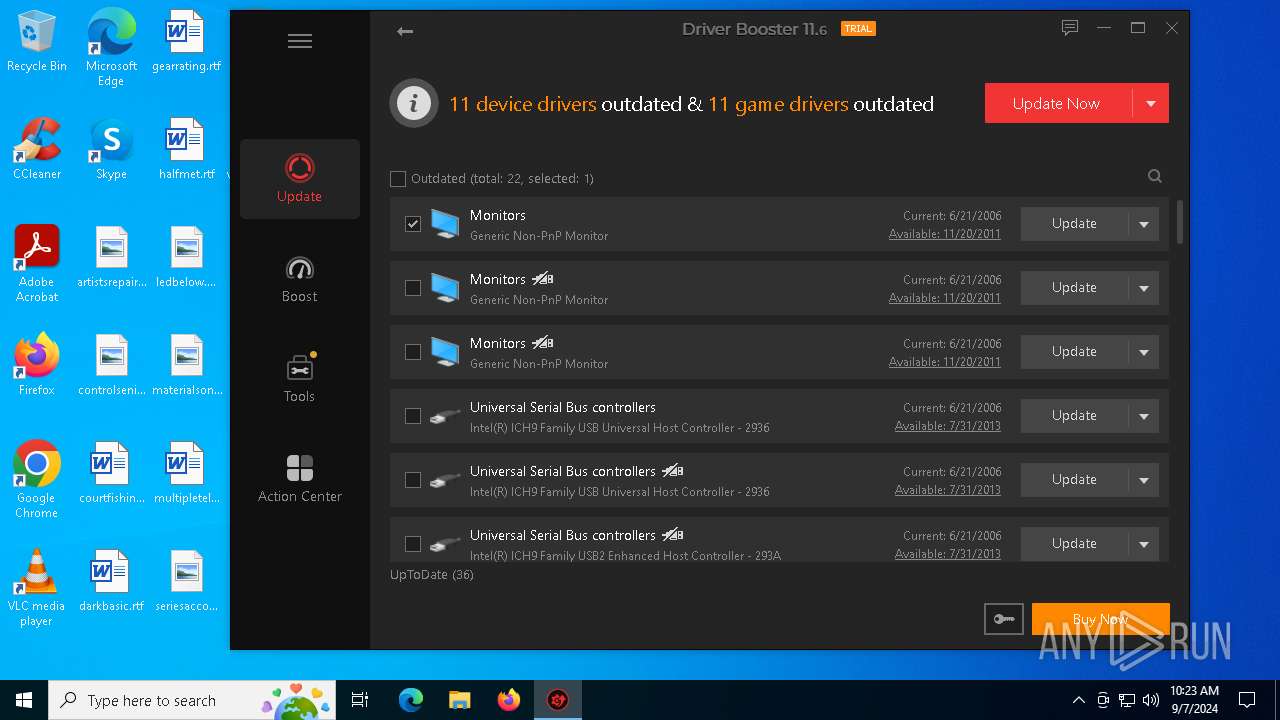1280x720 pixels.
Task: Select VLC media player desktop shortcut
Action: click(37, 587)
